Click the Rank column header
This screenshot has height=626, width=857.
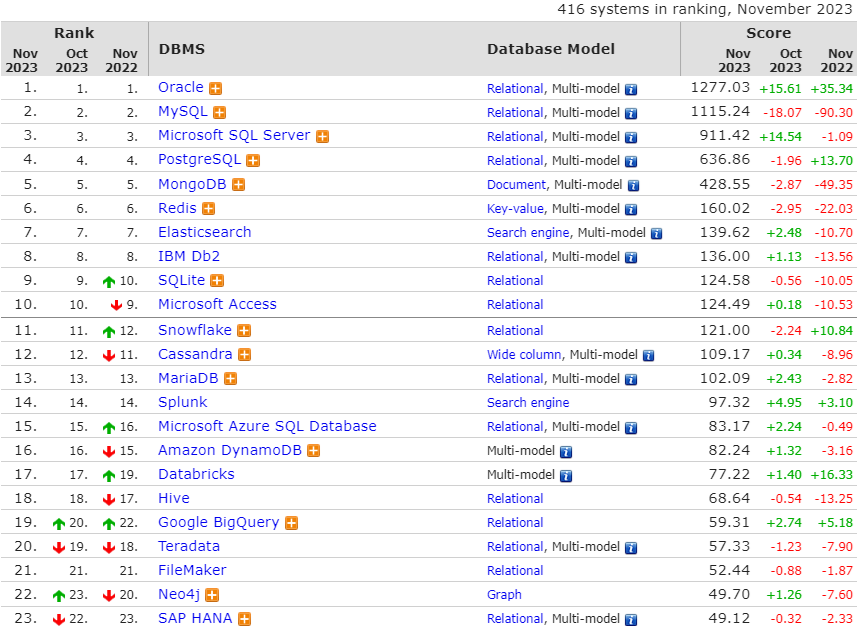(x=74, y=33)
